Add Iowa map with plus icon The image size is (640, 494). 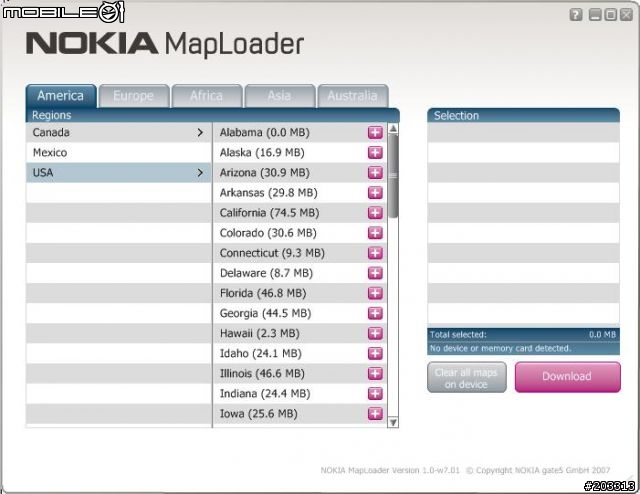[x=375, y=414]
